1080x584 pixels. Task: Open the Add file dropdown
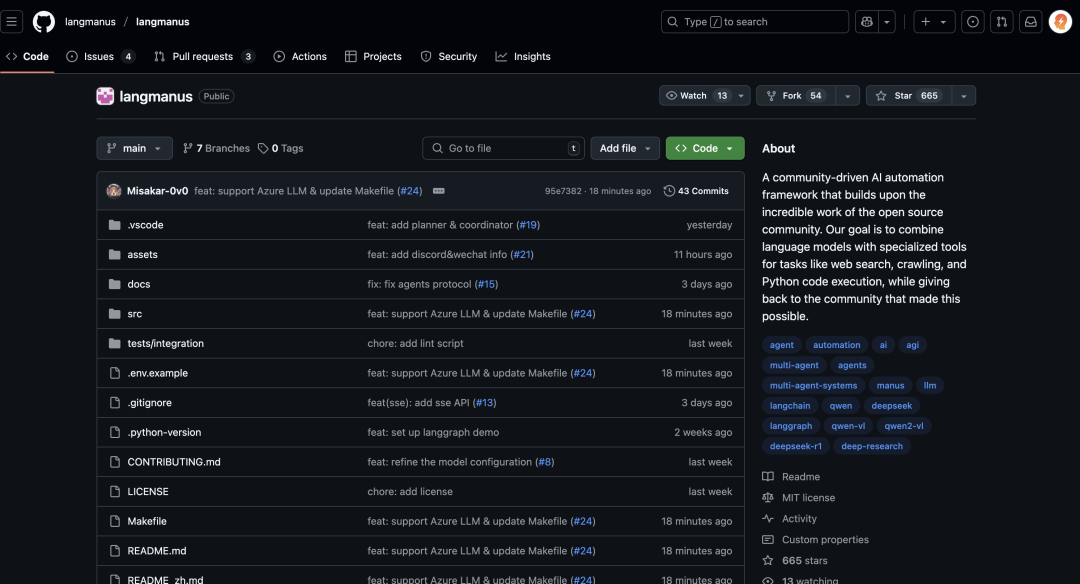pos(624,148)
